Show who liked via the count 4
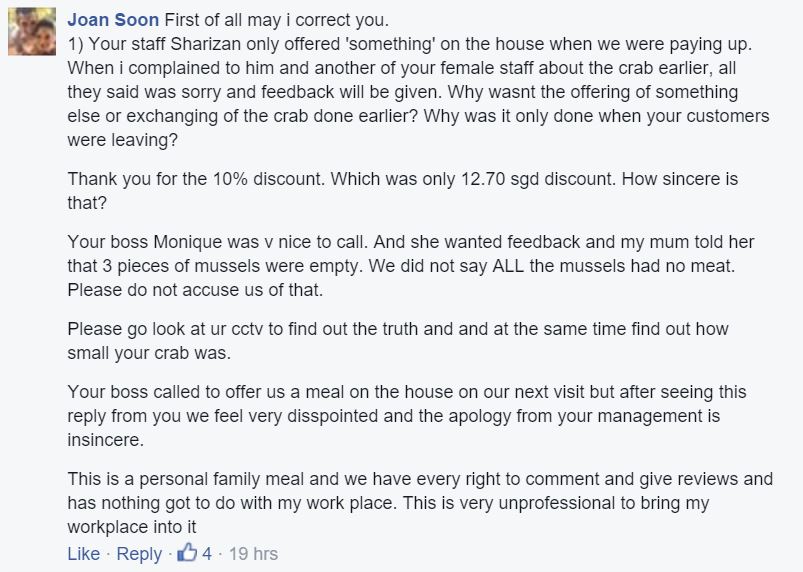This screenshot has height=572, width=803. [206, 554]
